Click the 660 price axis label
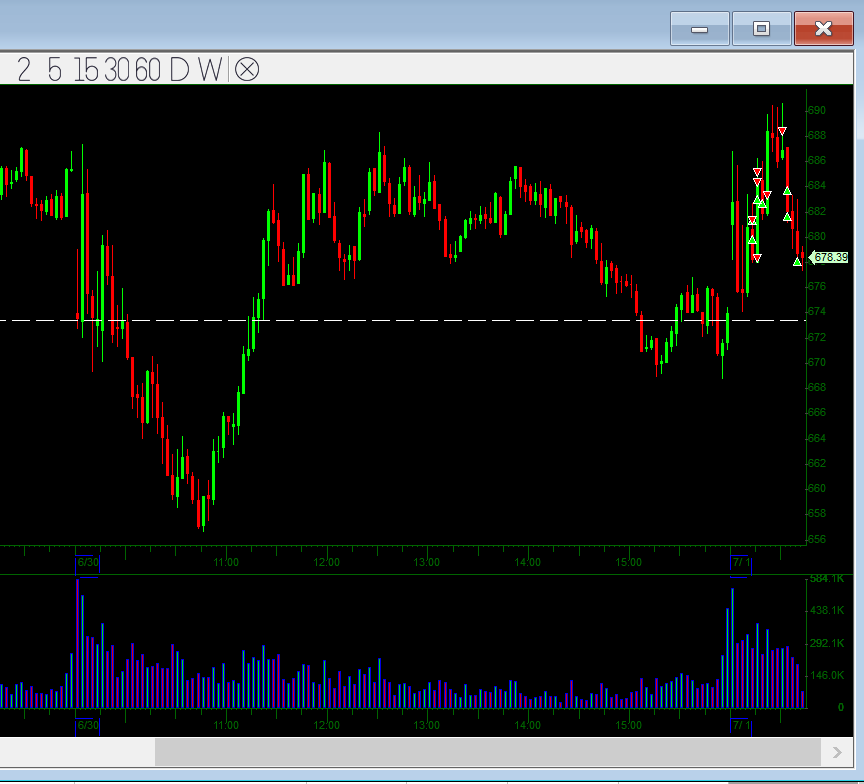The image size is (864, 784). (x=817, y=488)
